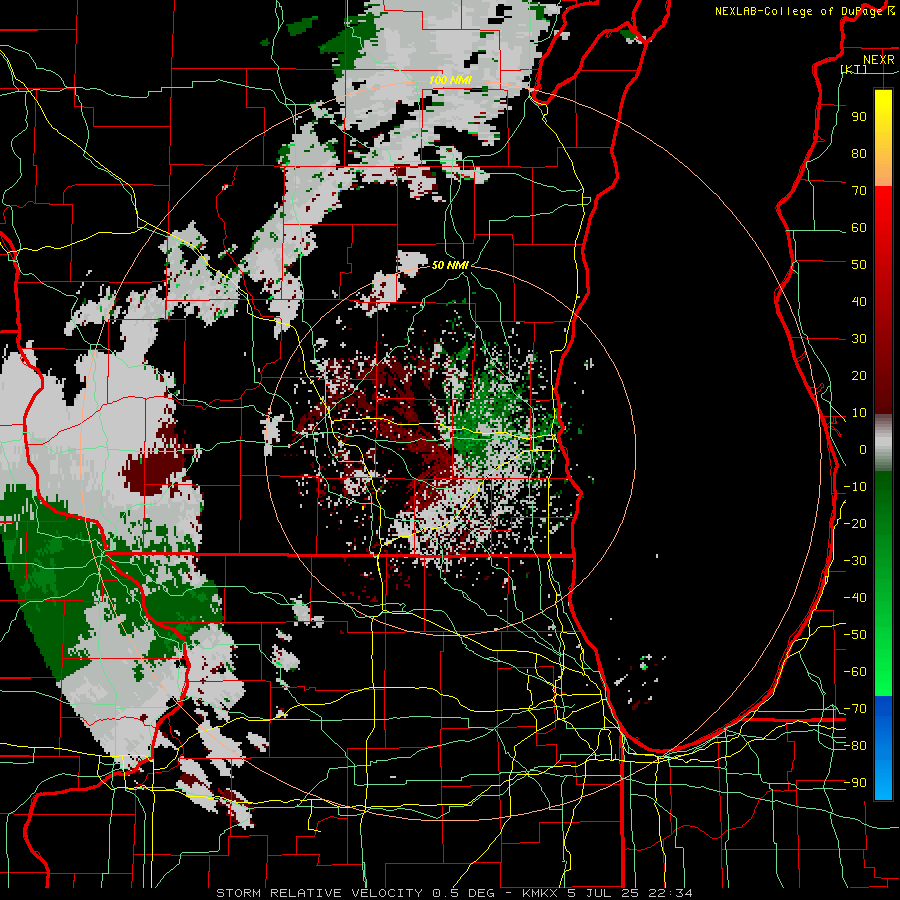Click the -40 scale value
The height and width of the screenshot is (900, 900).
point(855,598)
